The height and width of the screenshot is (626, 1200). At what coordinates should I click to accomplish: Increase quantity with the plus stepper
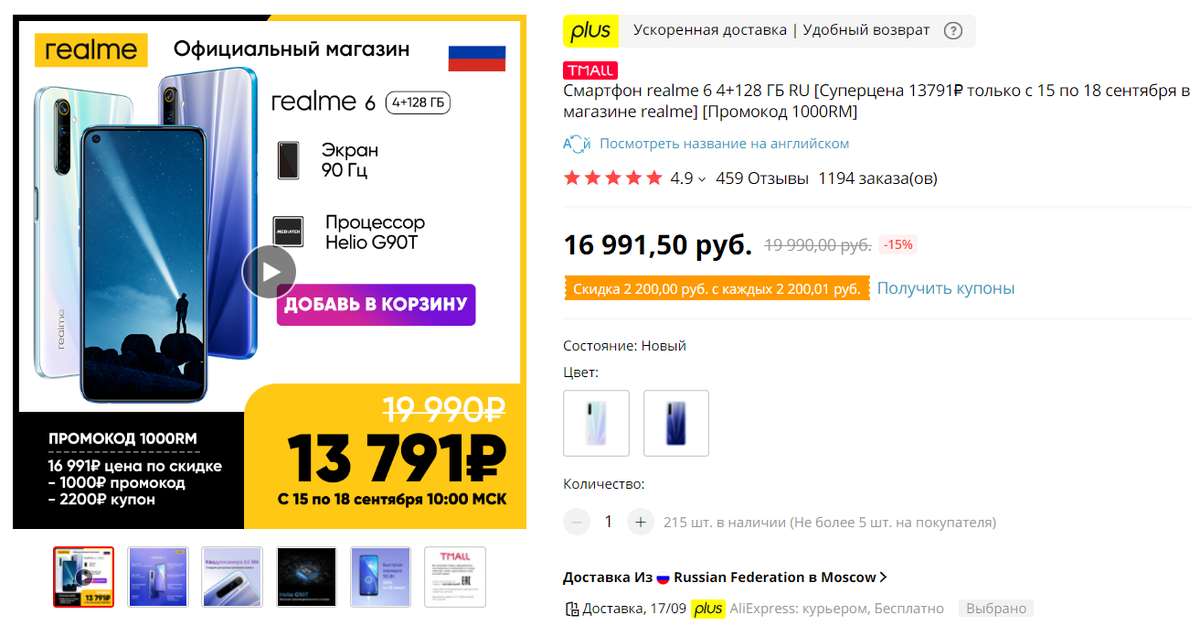(640, 521)
